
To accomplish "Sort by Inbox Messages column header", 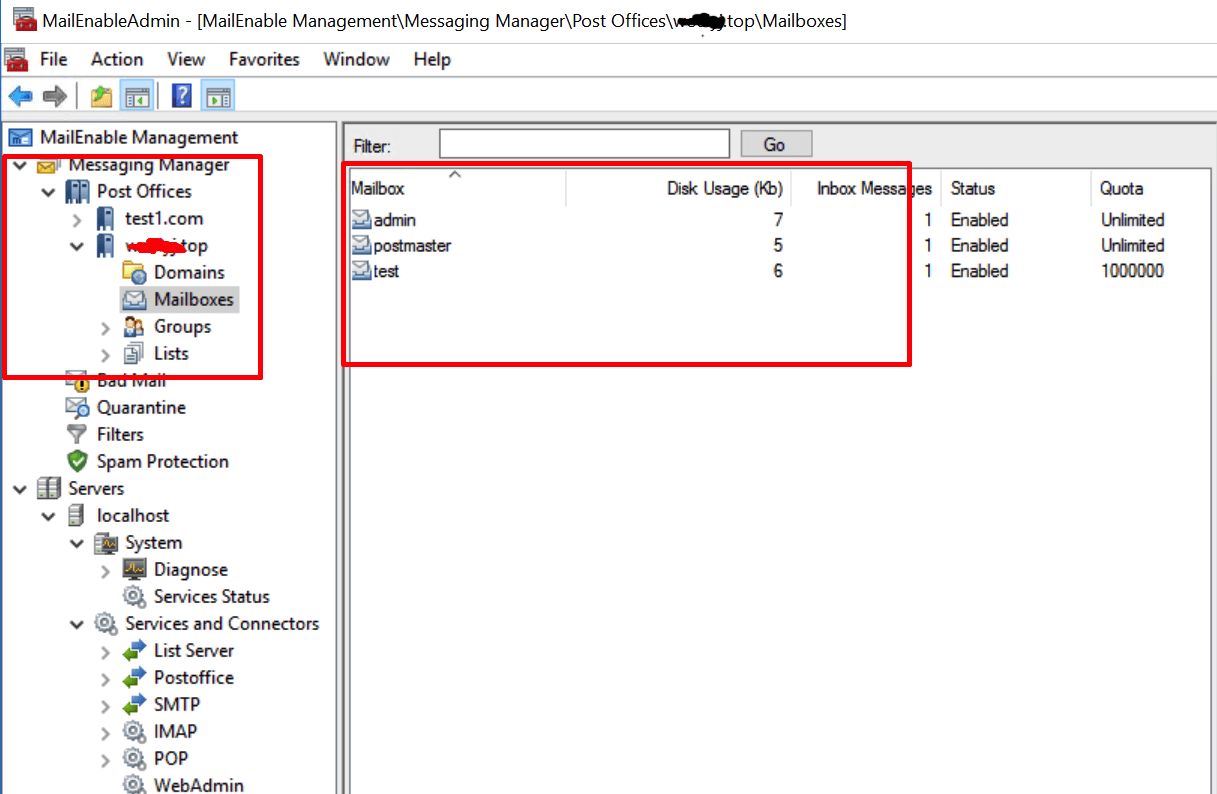I will click(x=866, y=188).
